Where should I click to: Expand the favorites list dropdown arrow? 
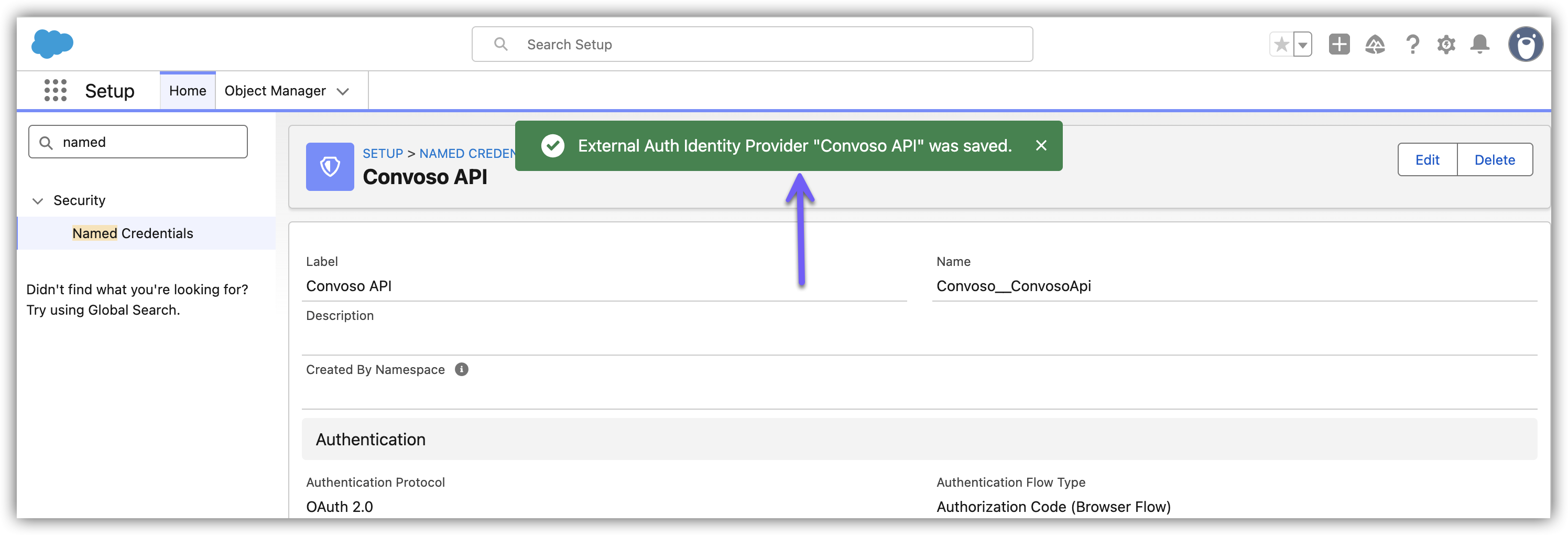[1302, 45]
